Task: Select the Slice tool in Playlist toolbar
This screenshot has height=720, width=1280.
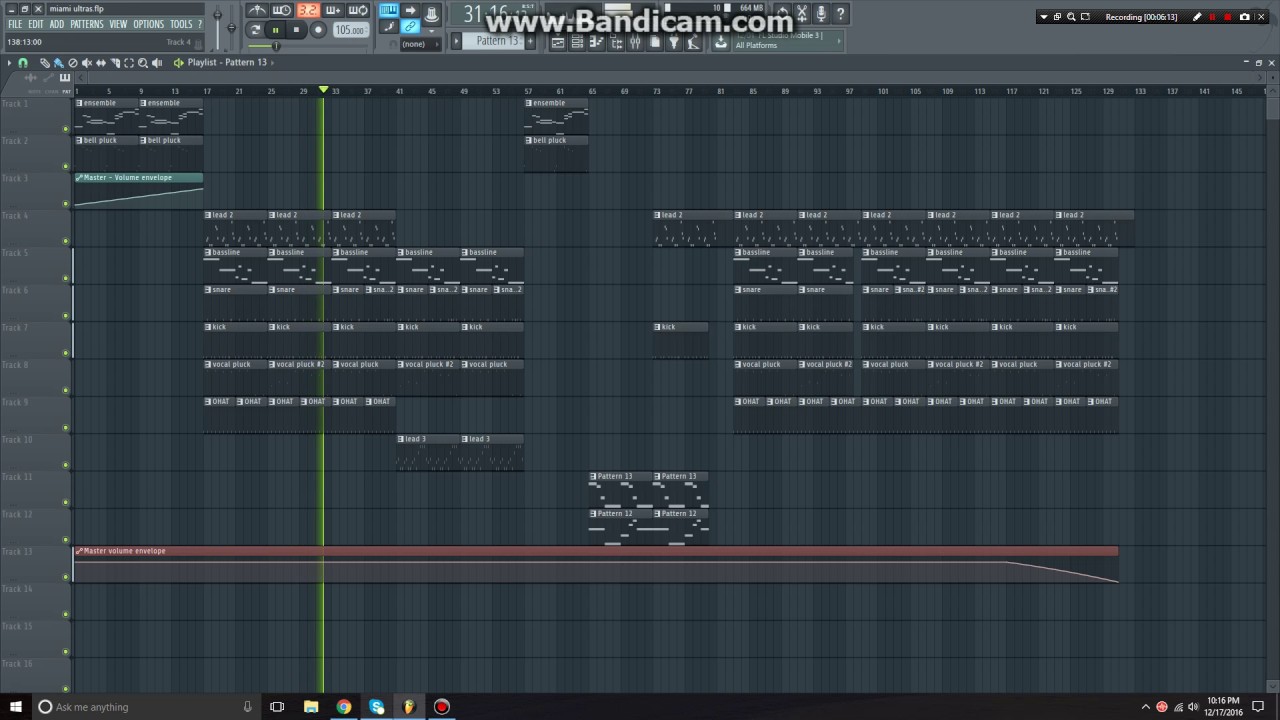Action: pos(115,63)
